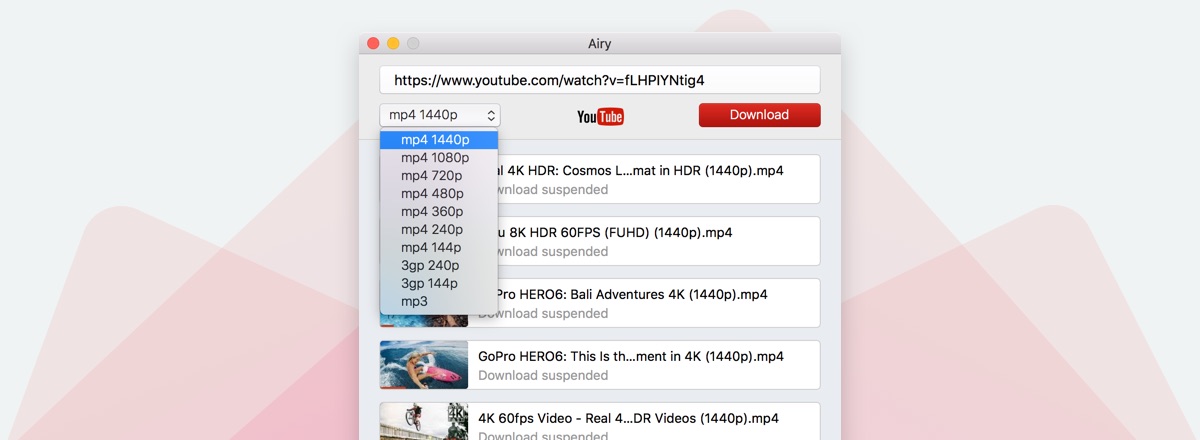Minimize the Airy window with yellow button

(x=393, y=44)
